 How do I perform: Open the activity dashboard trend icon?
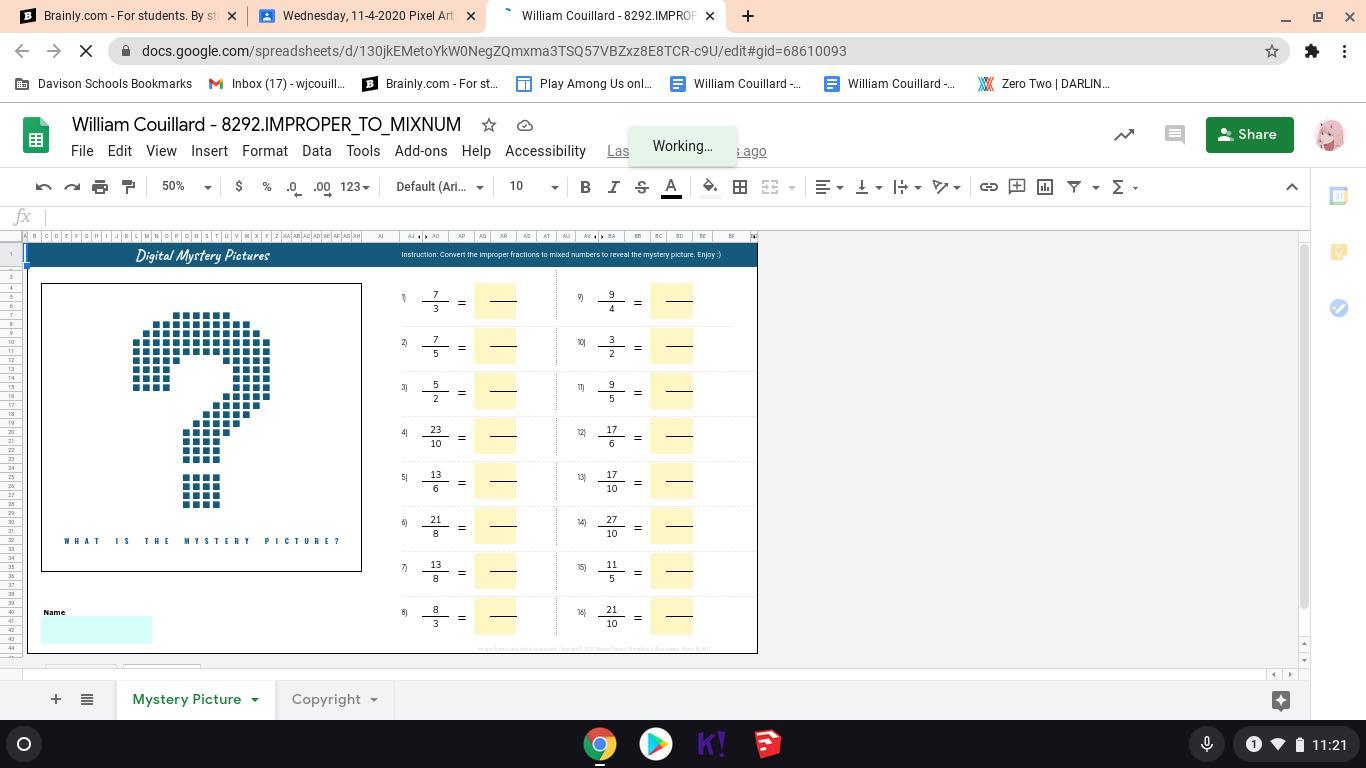tap(1124, 134)
